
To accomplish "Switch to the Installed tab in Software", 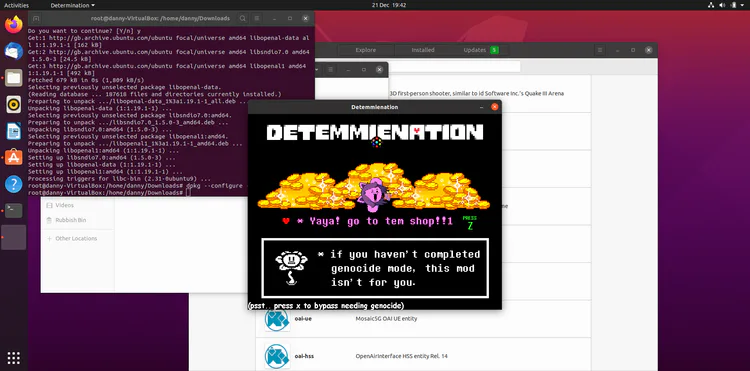I will pos(423,50).
